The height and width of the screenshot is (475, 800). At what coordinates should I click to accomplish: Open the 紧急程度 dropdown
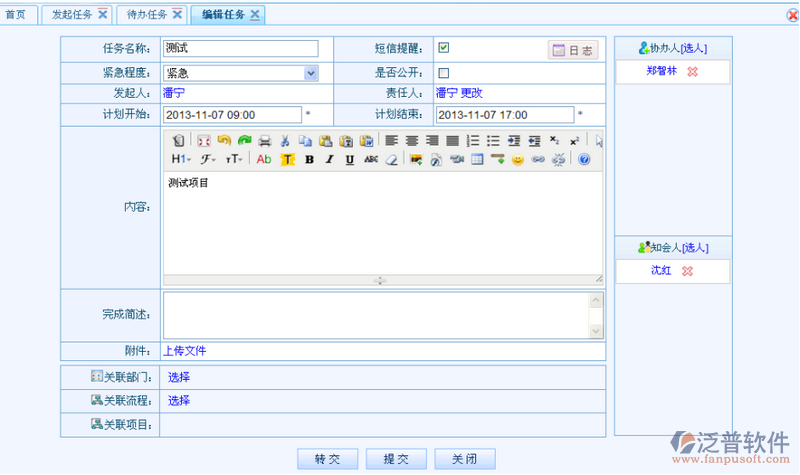310,73
